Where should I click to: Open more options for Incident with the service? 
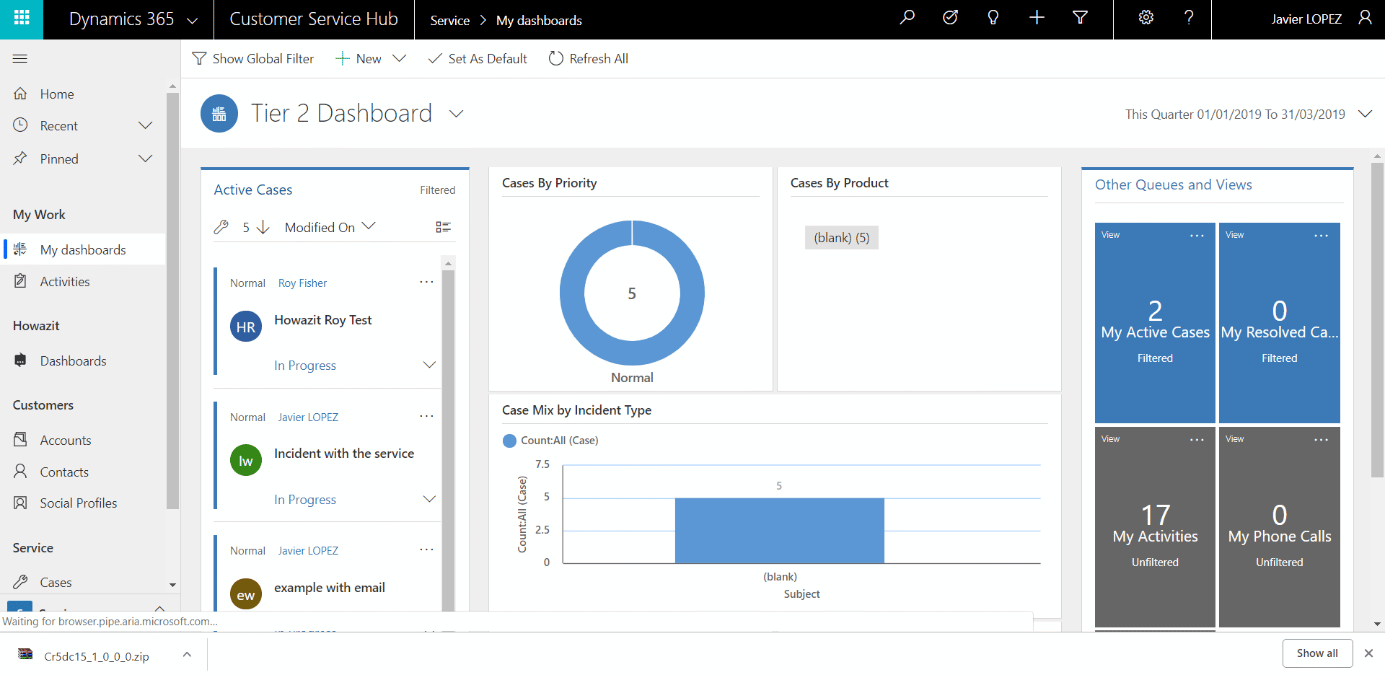[x=427, y=416]
